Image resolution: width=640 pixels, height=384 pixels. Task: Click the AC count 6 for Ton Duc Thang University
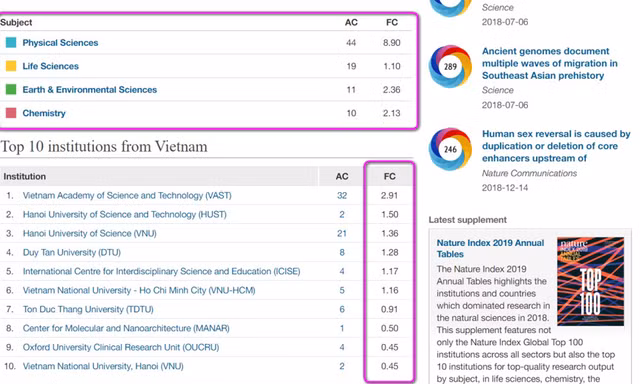(342, 309)
